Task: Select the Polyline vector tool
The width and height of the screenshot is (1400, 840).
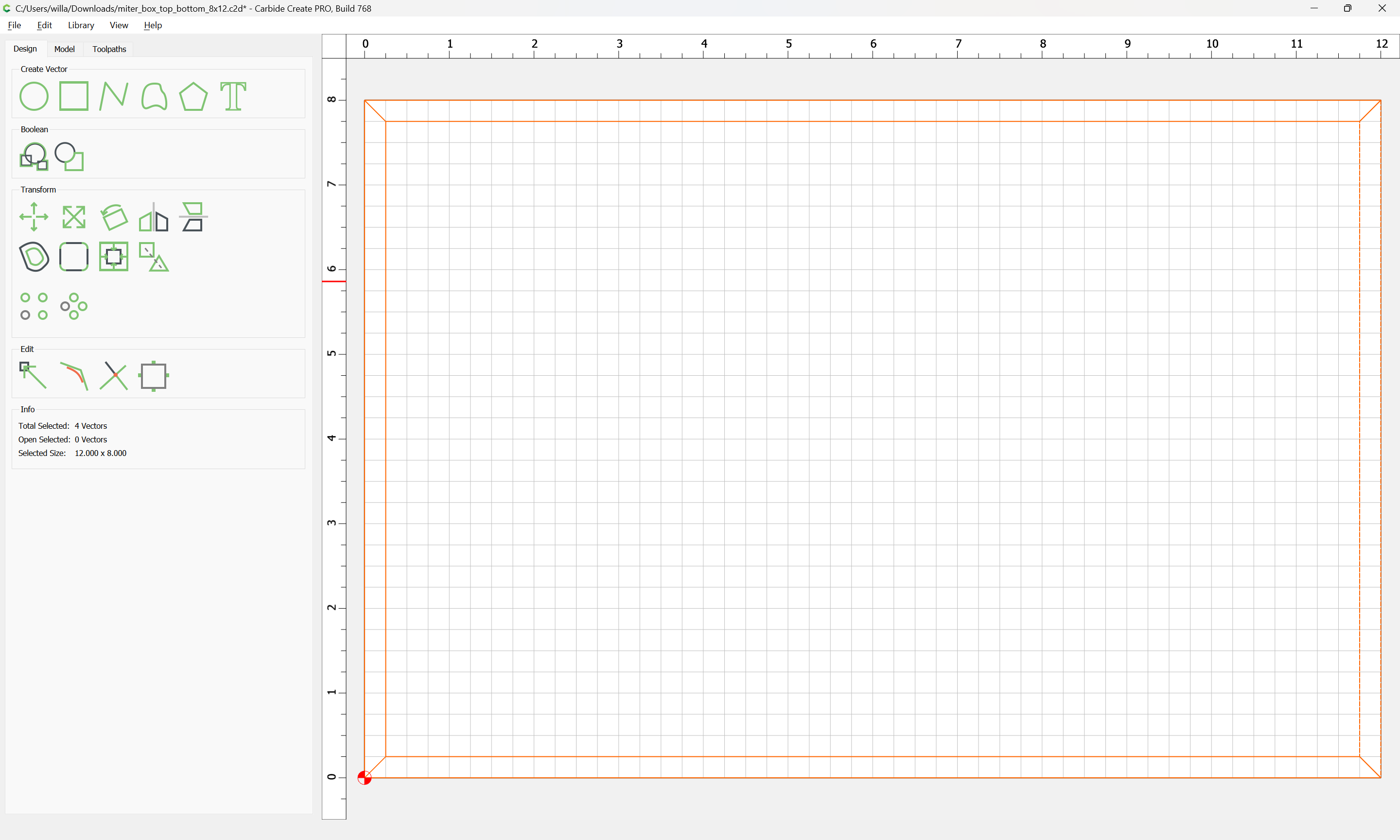Action: (x=114, y=96)
